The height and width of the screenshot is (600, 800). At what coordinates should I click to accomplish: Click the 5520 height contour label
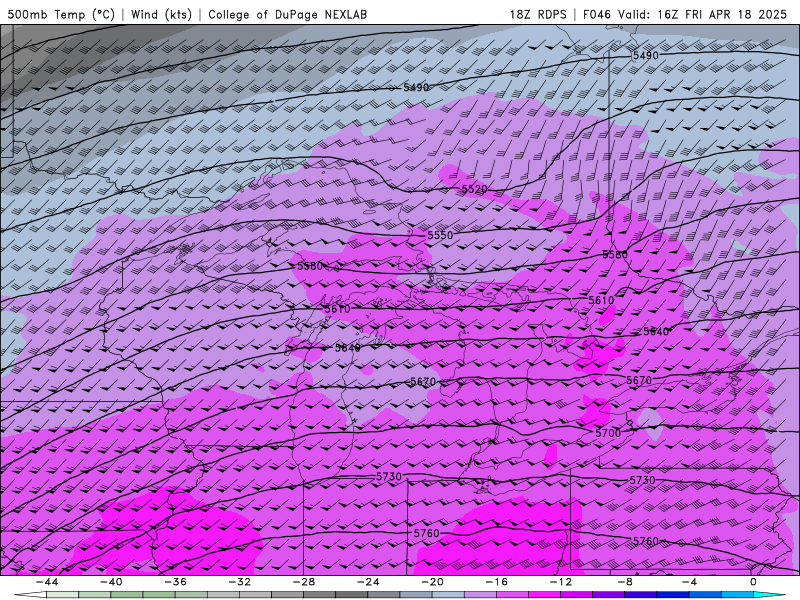tap(474, 190)
